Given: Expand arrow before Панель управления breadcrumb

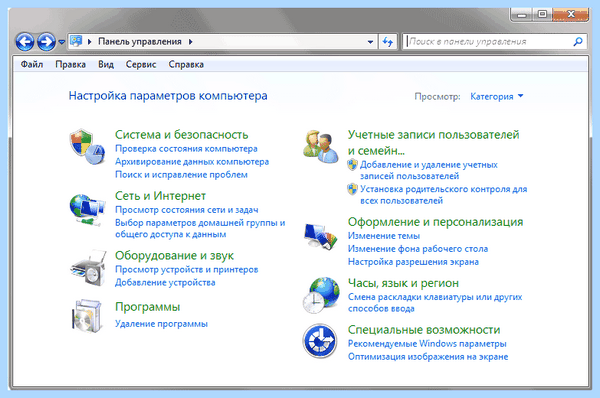Looking at the screenshot, I should (x=90, y=42).
